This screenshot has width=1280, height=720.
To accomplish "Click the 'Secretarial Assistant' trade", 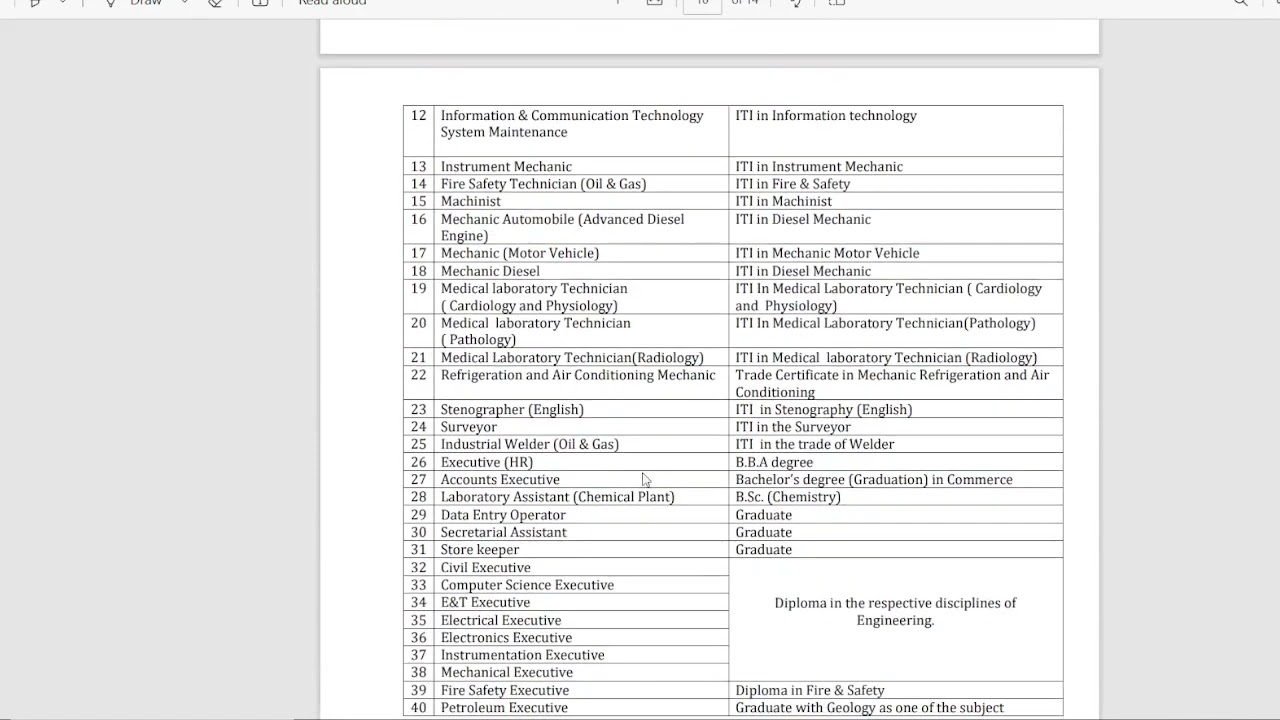I will tap(504, 532).
